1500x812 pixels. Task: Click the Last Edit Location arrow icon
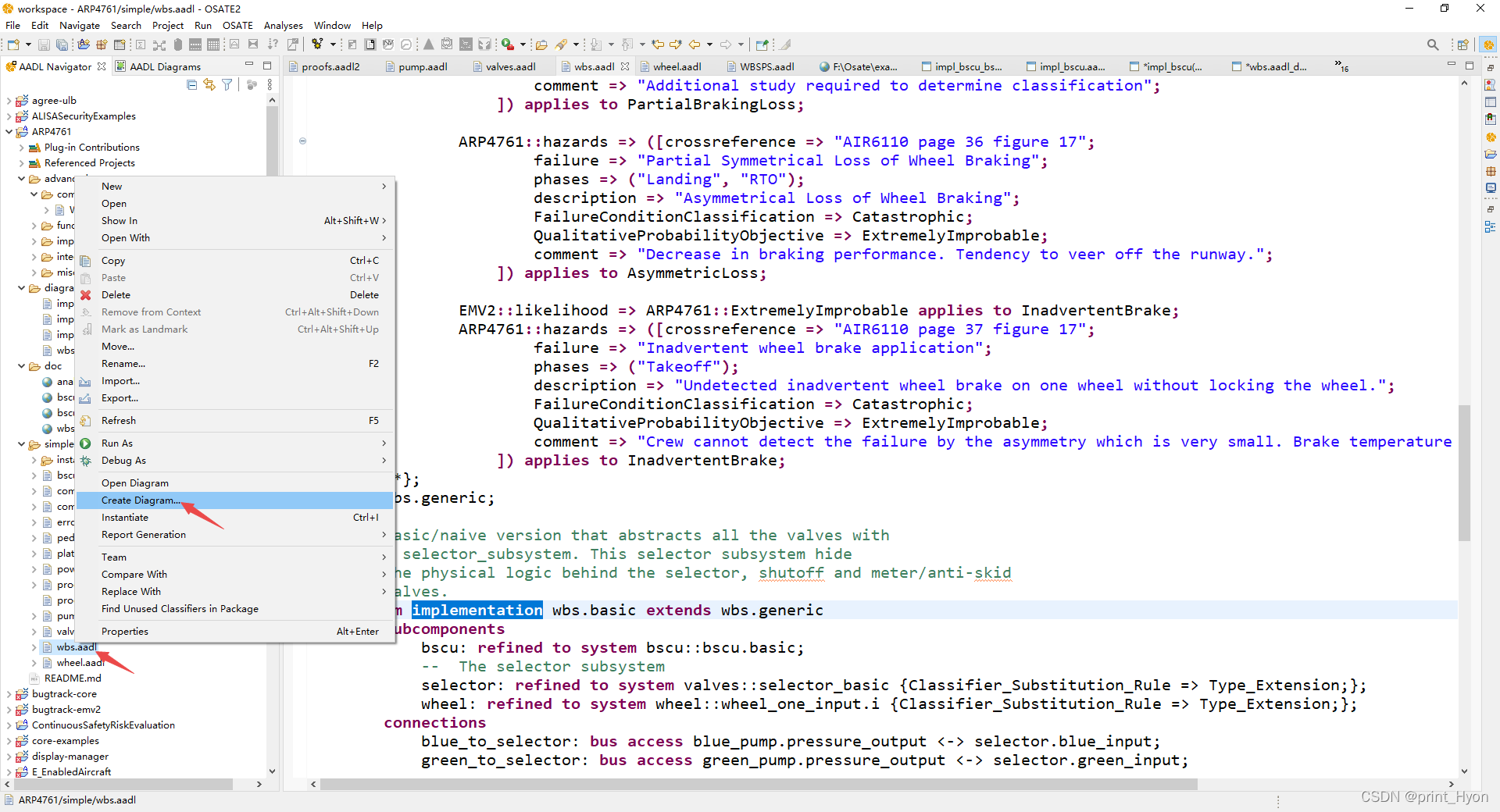click(x=658, y=45)
